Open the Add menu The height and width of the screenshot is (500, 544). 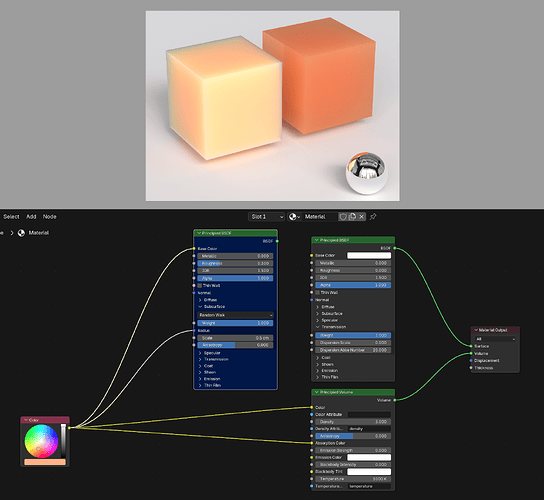(x=31, y=217)
